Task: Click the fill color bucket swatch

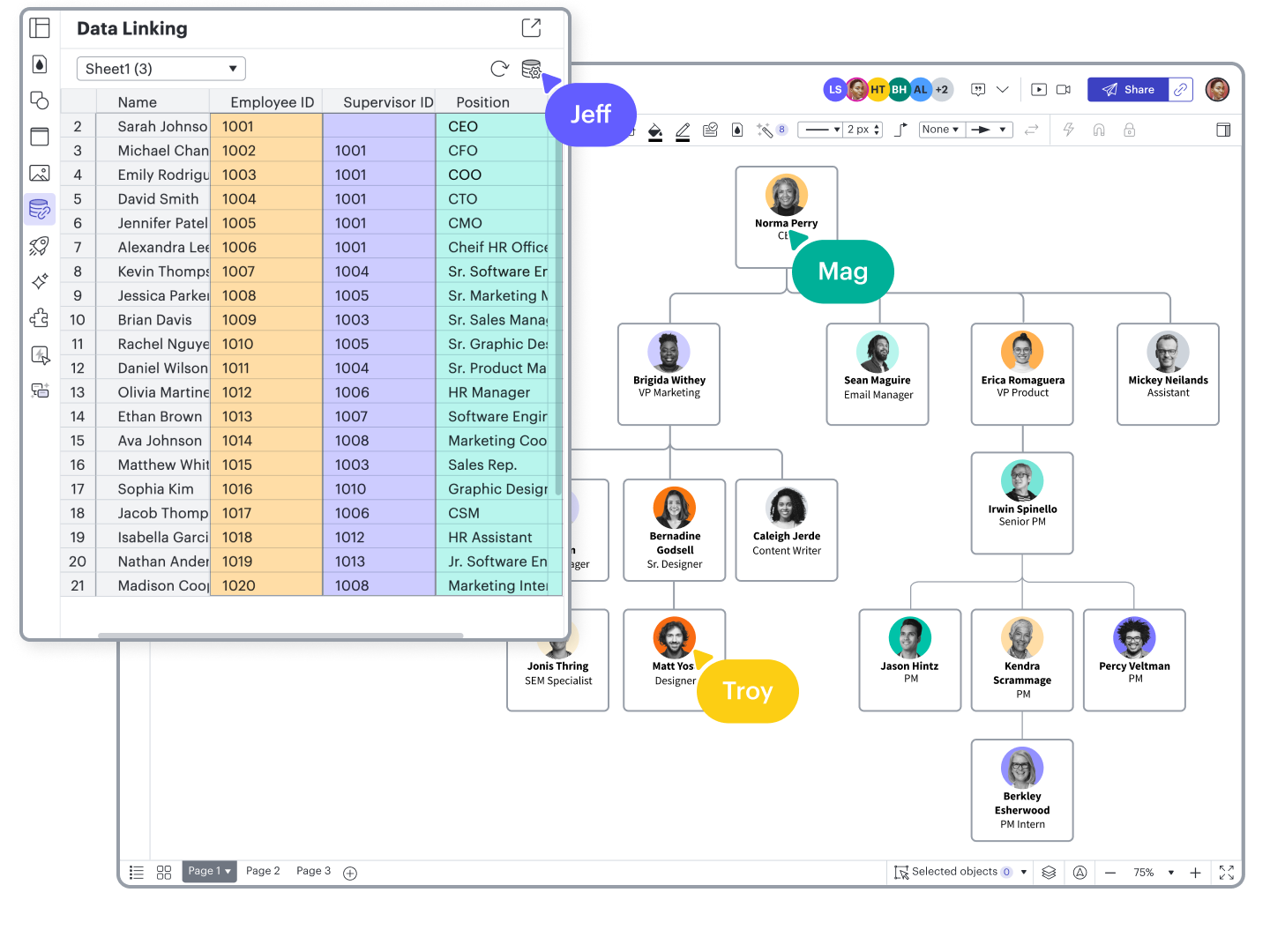Action: coord(654,130)
